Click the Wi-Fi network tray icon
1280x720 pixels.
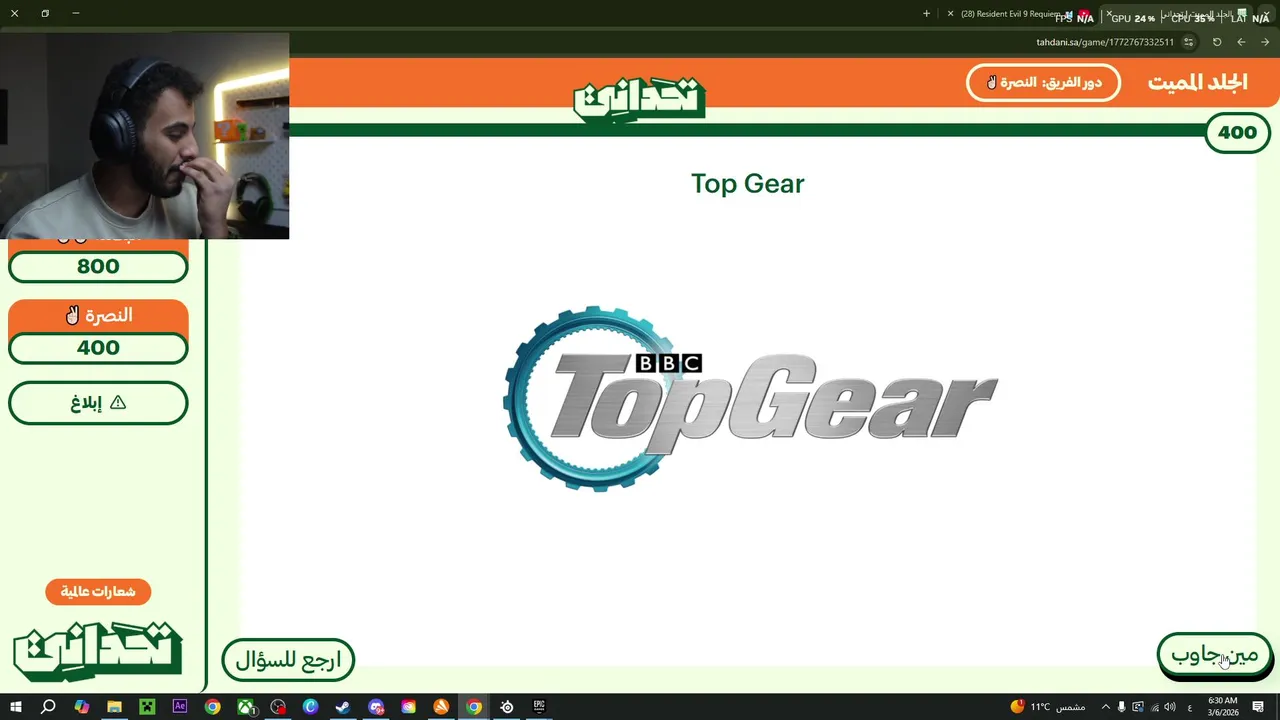coord(1154,707)
